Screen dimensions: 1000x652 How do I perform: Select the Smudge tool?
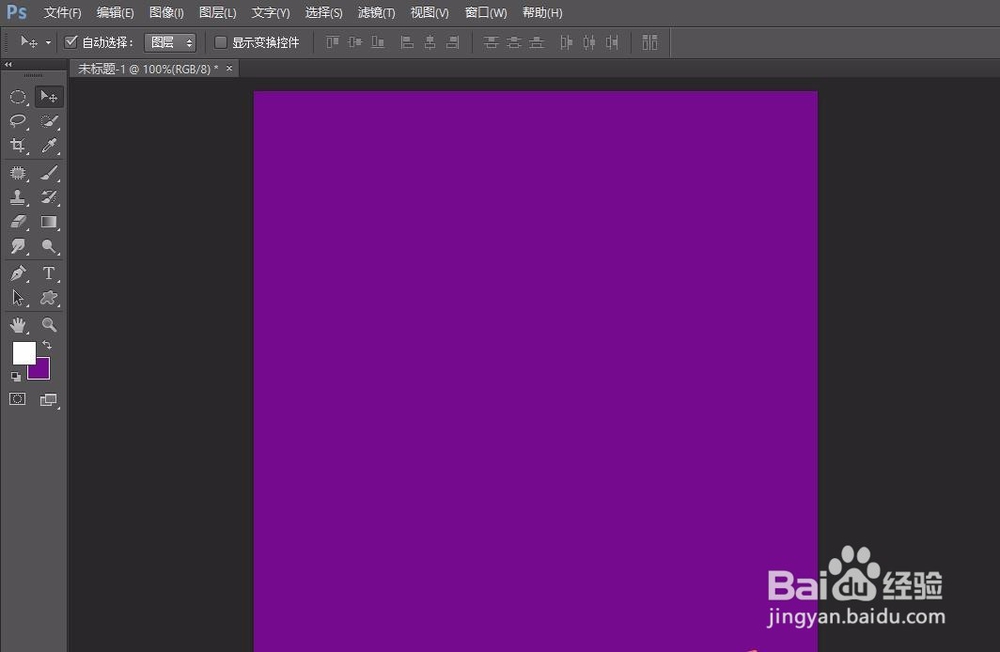[18, 246]
